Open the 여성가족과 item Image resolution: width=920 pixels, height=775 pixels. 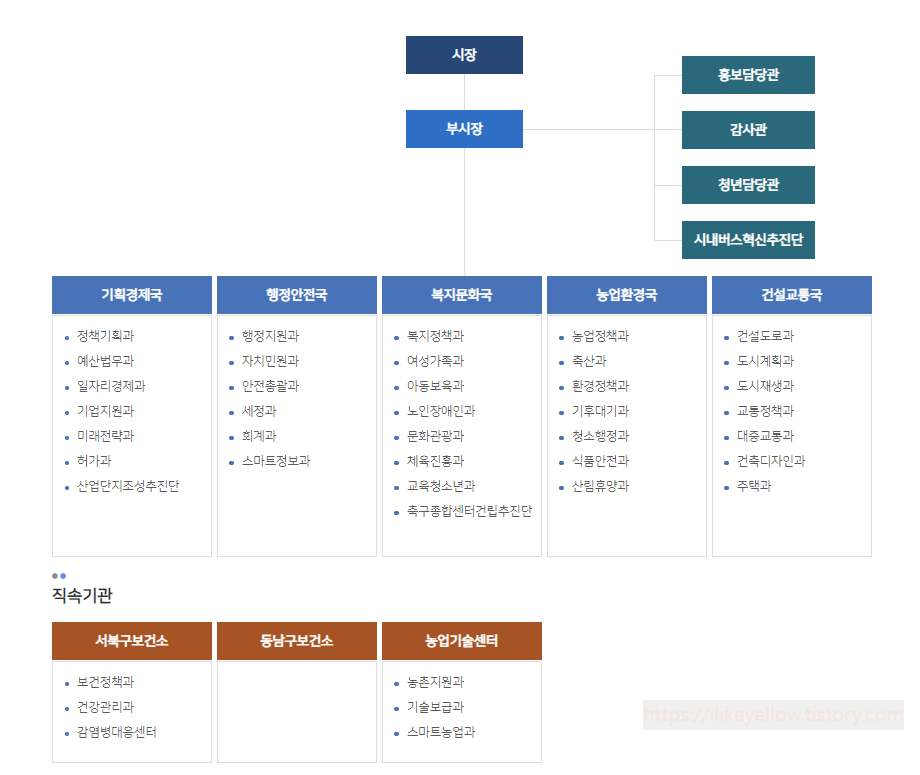click(x=435, y=361)
